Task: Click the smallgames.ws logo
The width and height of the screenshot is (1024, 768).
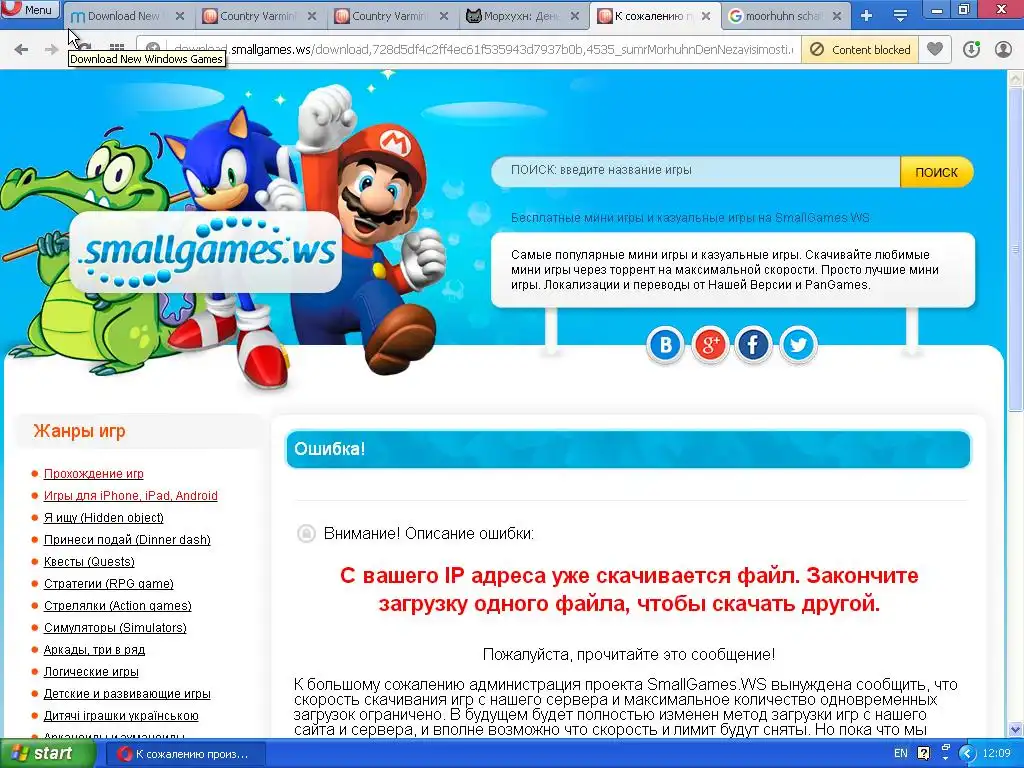Action: (205, 251)
